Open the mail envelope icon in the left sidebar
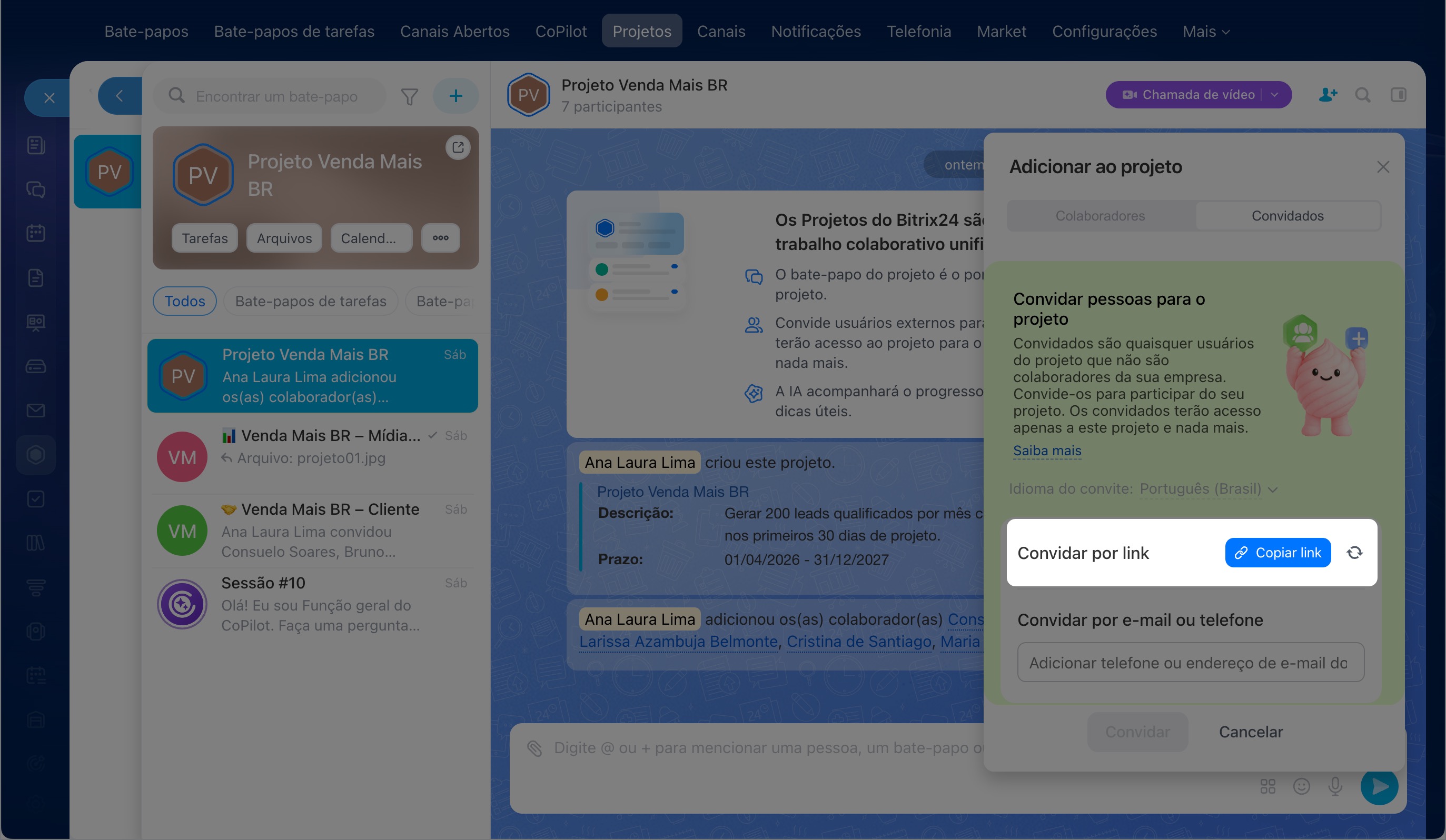The height and width of the screenshot is (840, 1446). [x=36, y=411]
